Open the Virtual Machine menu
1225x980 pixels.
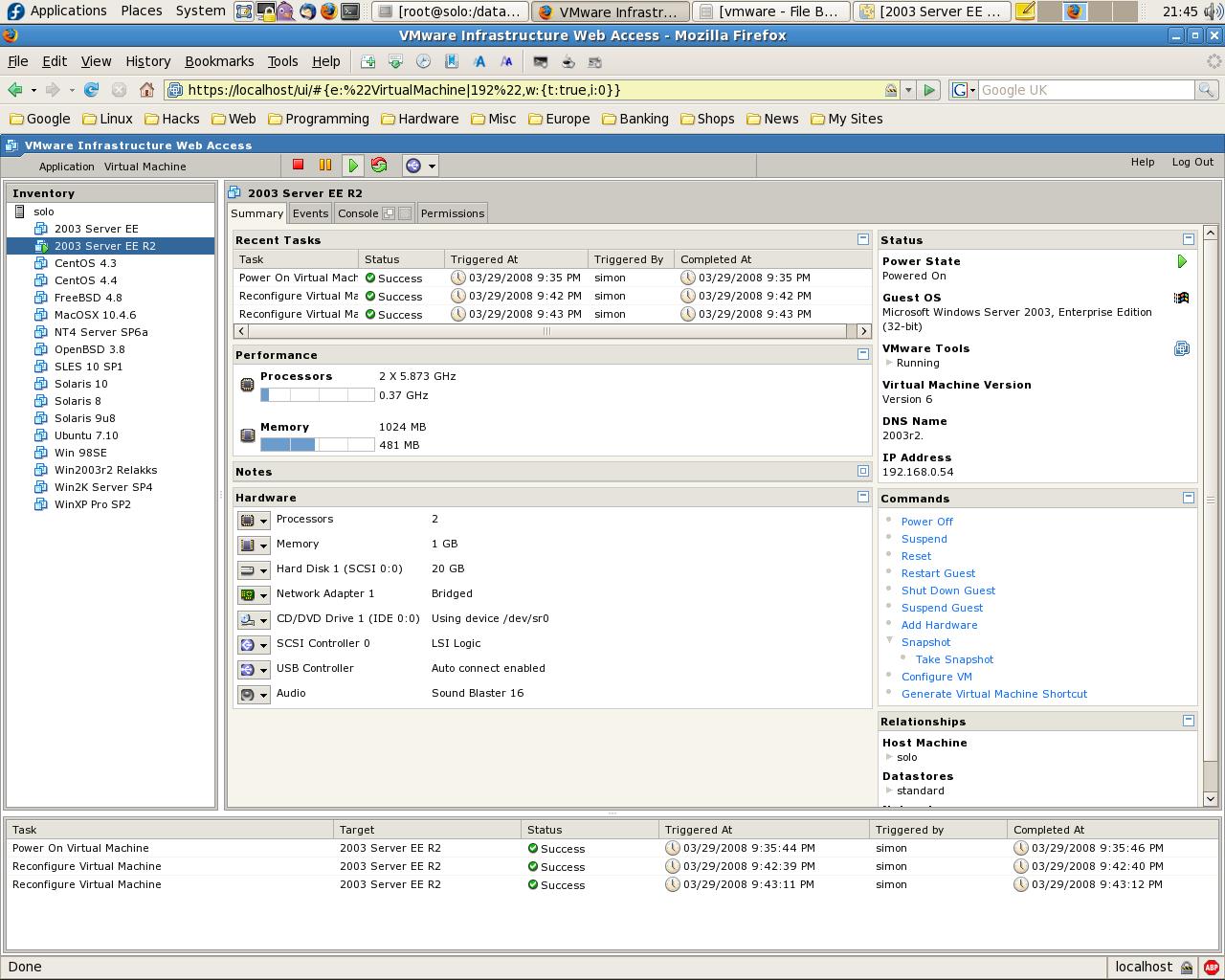click(x=145, y=167)
